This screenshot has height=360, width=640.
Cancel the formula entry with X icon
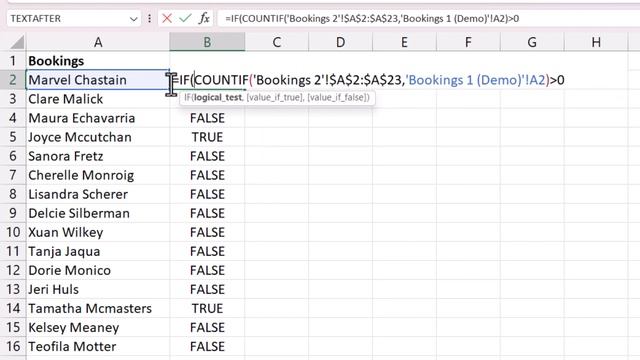[167, 18]
